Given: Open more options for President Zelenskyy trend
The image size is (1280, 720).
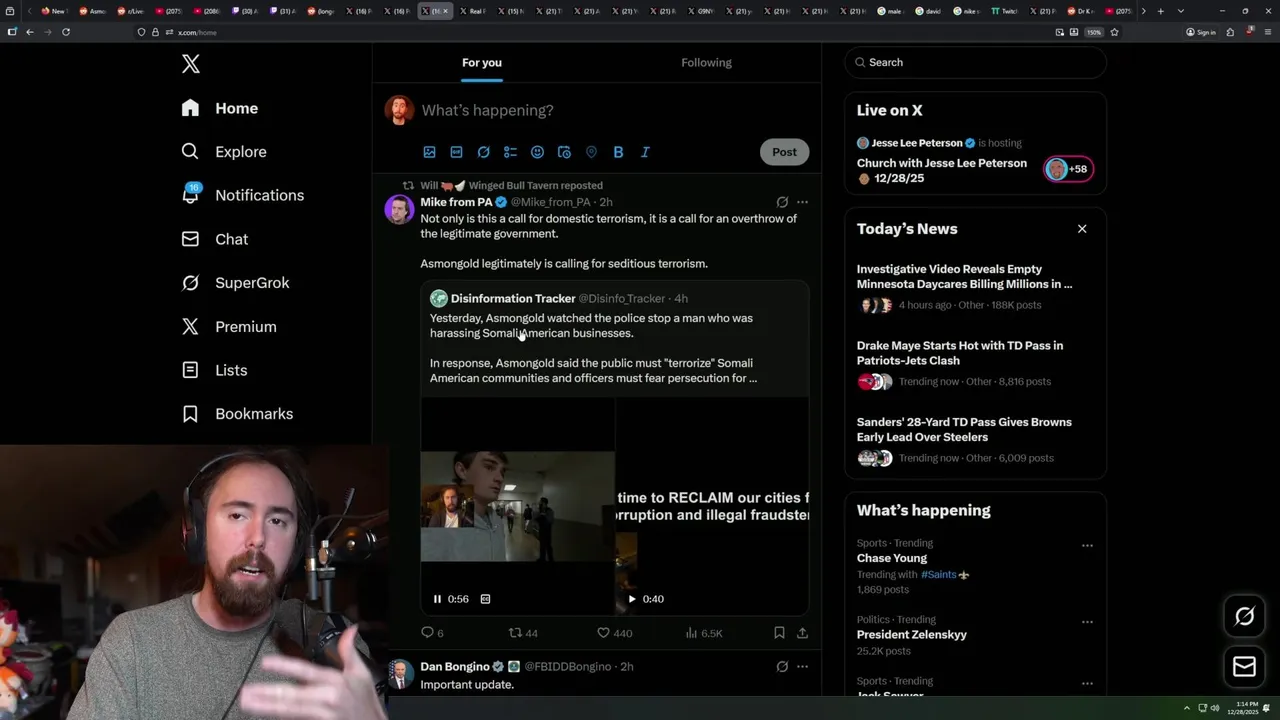Looking at the screenshot, I should [x=1087, y=622].
